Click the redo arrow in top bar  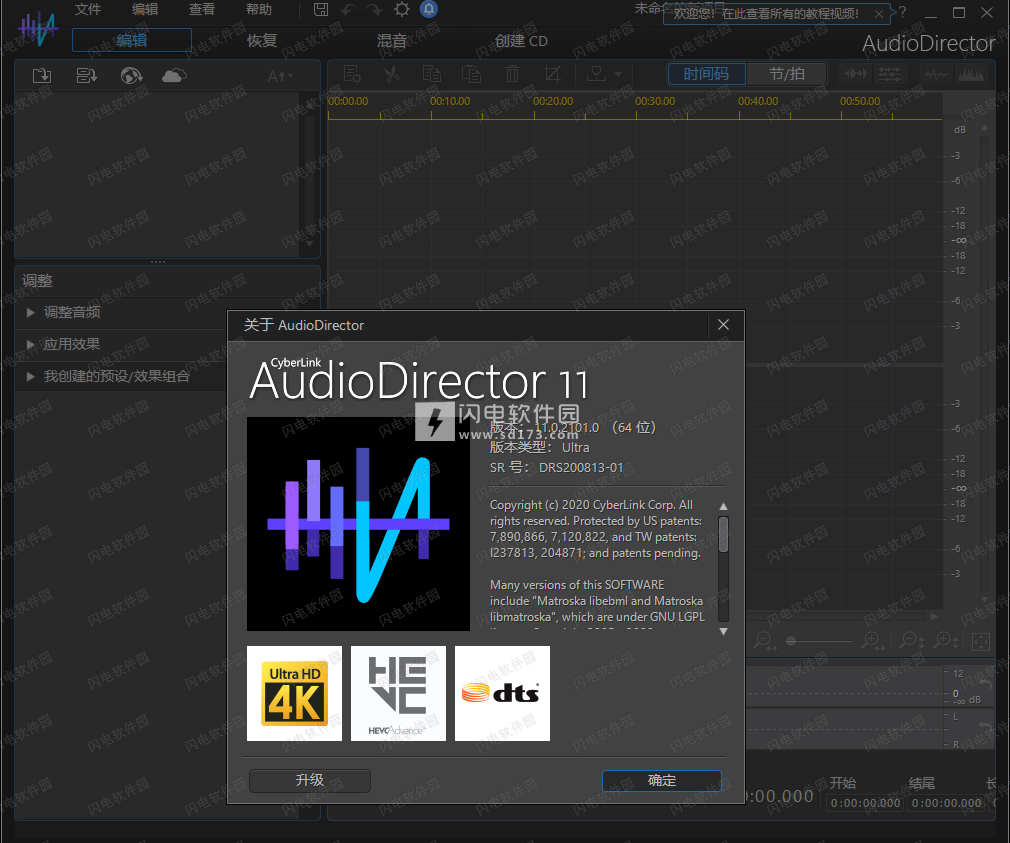(374, 10)
